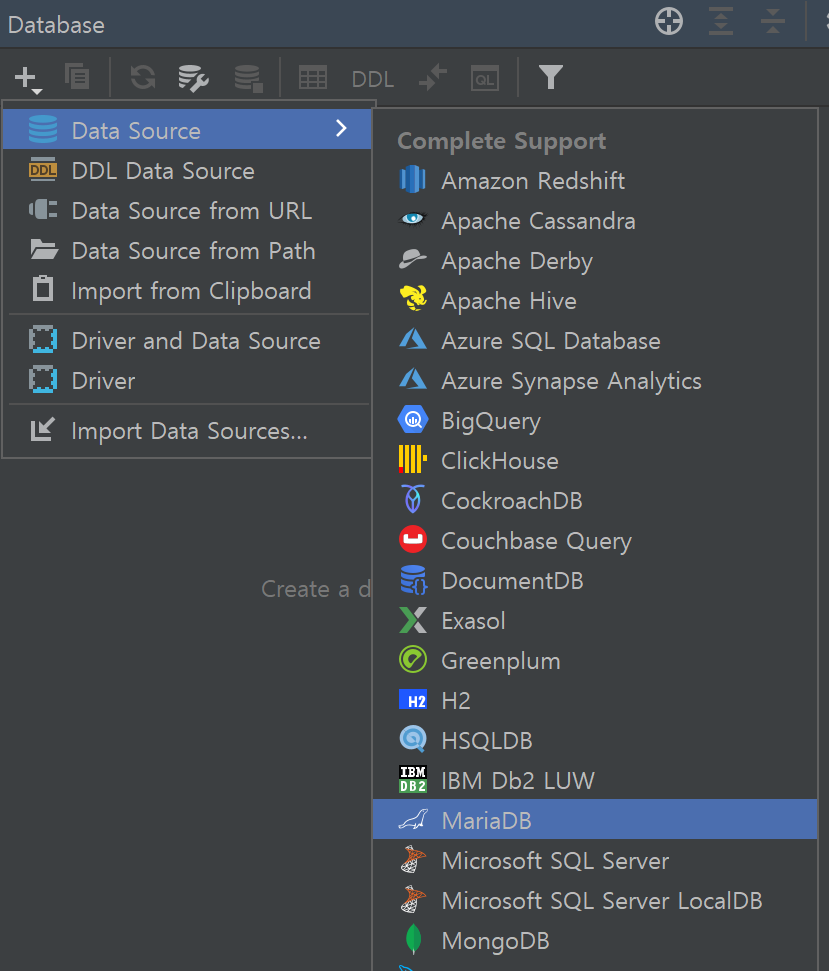The height and width of the screenshot is (971, 829).
Task: Click the Duplicate data source icon
Action: [77, 77]
